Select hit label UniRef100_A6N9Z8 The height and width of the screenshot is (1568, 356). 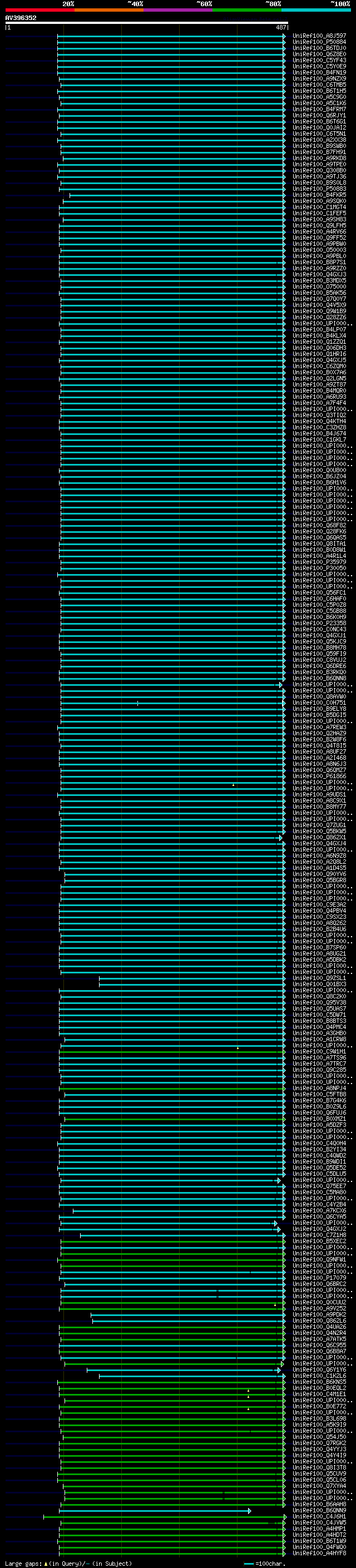point(319,855)
